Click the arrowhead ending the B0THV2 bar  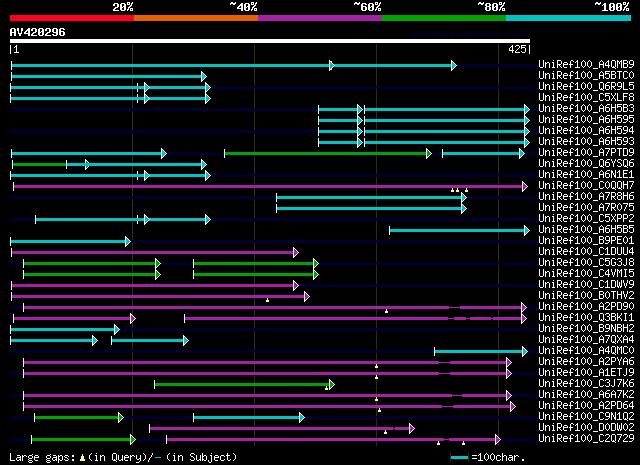point(307,297)
